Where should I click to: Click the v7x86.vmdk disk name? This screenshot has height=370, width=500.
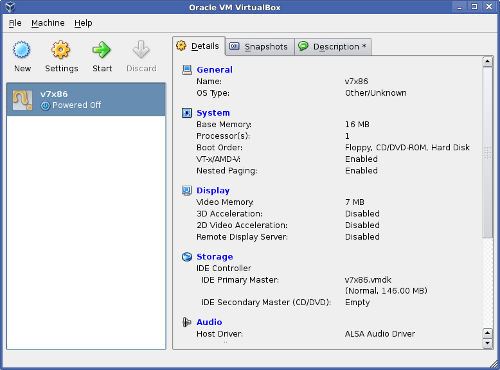click(368, 280)
